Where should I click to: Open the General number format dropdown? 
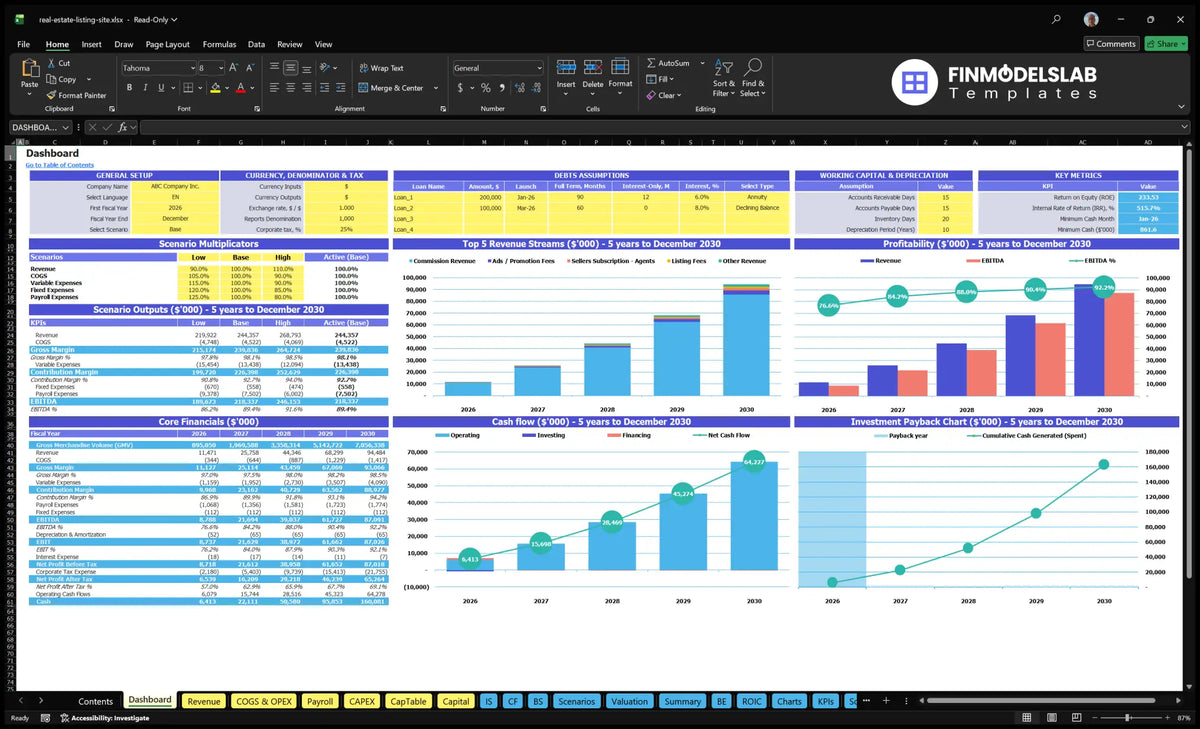[x=538, y=68]
